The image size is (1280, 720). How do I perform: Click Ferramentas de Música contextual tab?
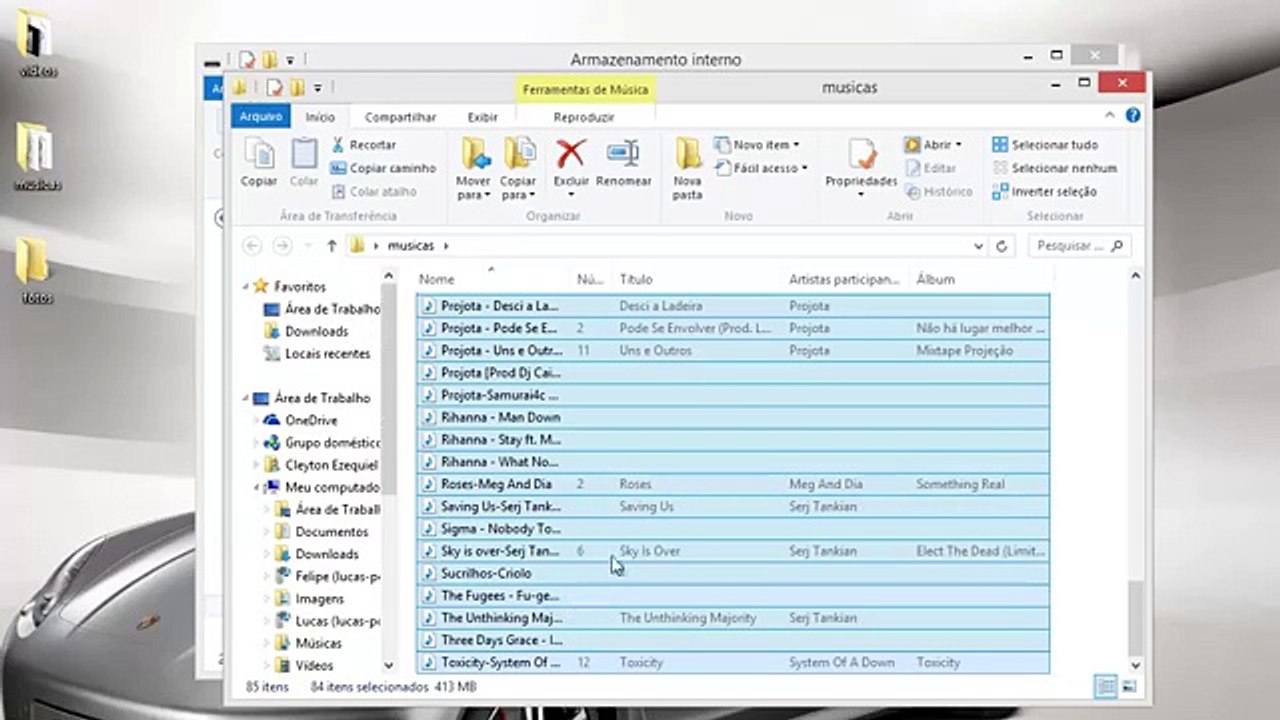[585, 89]
